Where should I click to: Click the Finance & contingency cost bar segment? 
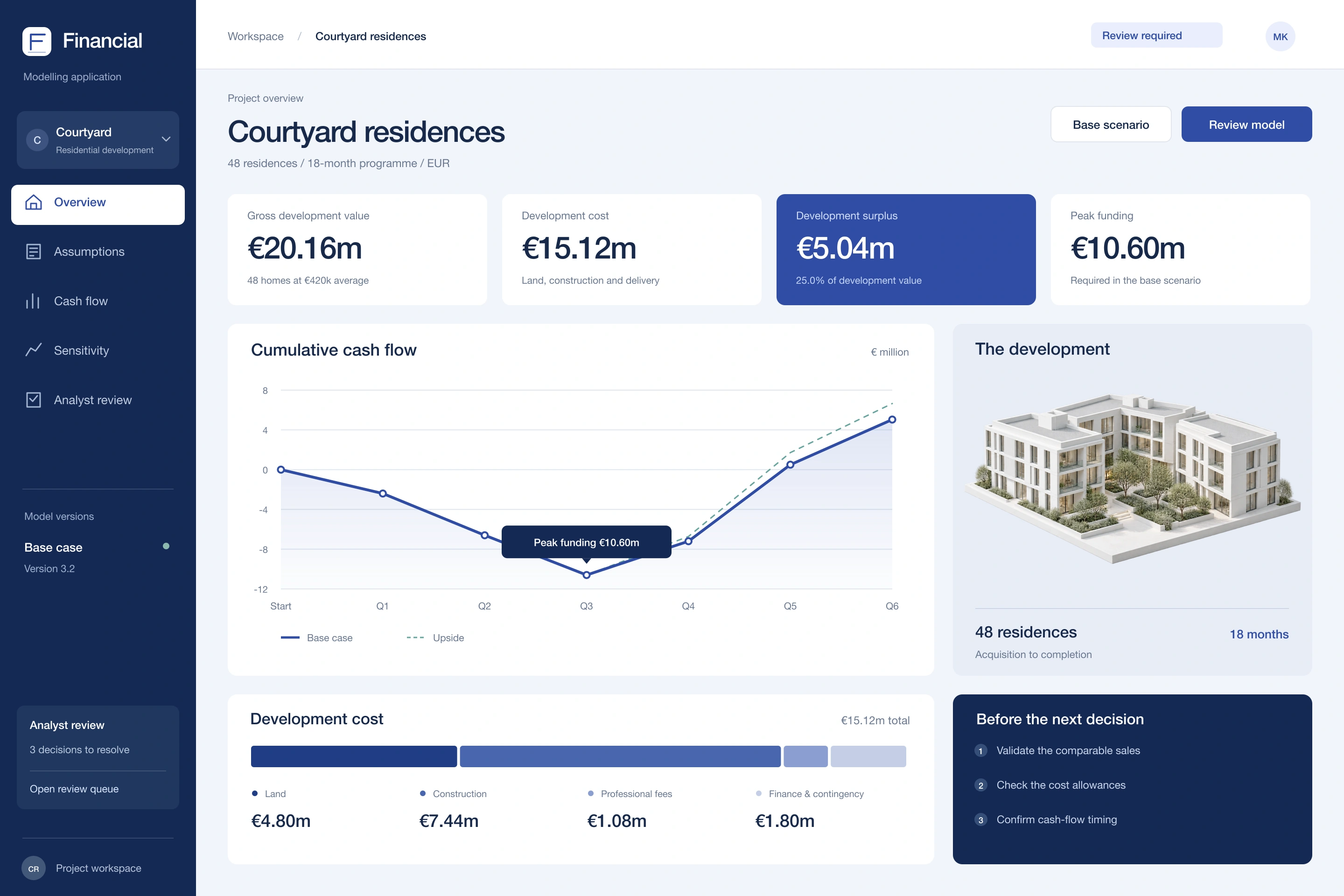868,756
